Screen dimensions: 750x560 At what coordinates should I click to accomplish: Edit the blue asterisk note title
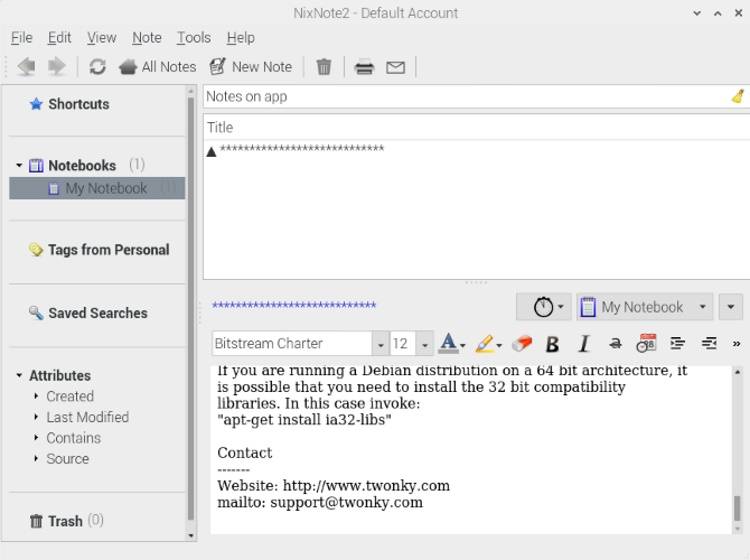(x=294, y=305)
